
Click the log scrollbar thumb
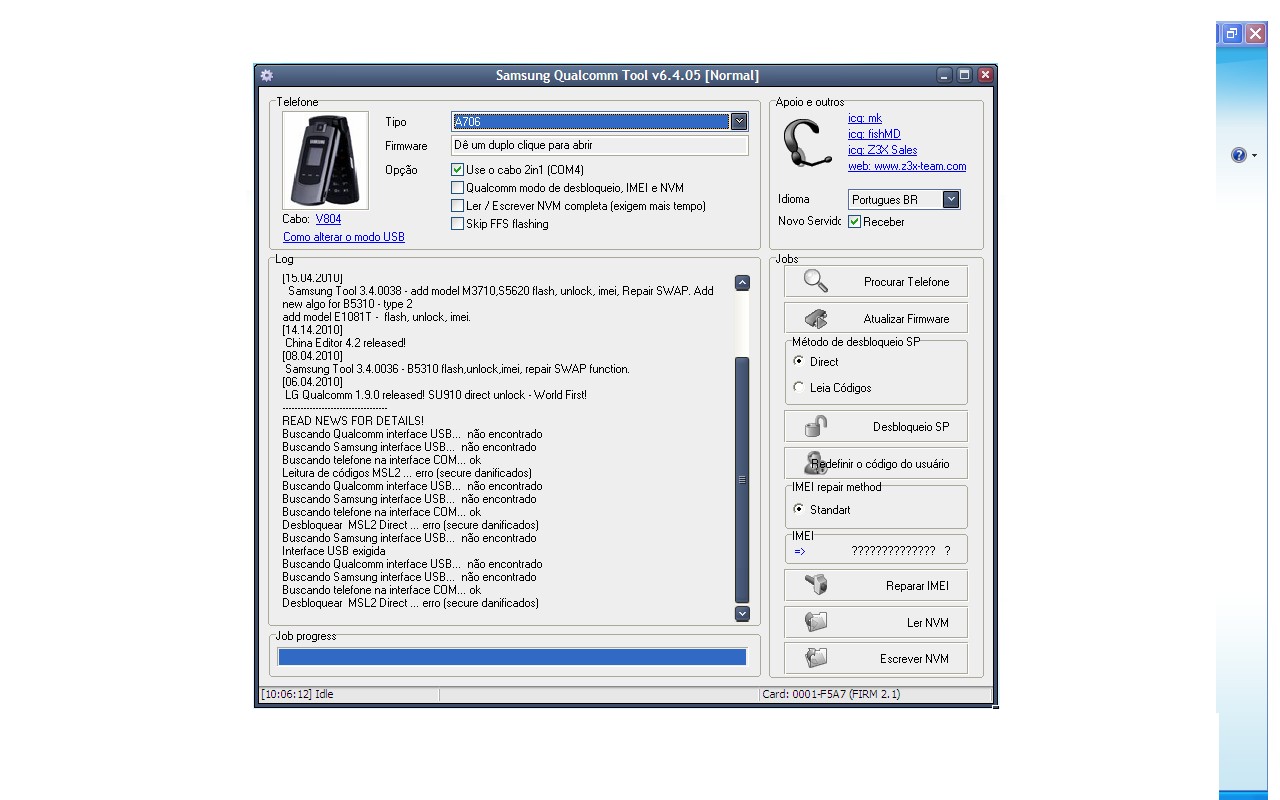[x=742, y=480]
